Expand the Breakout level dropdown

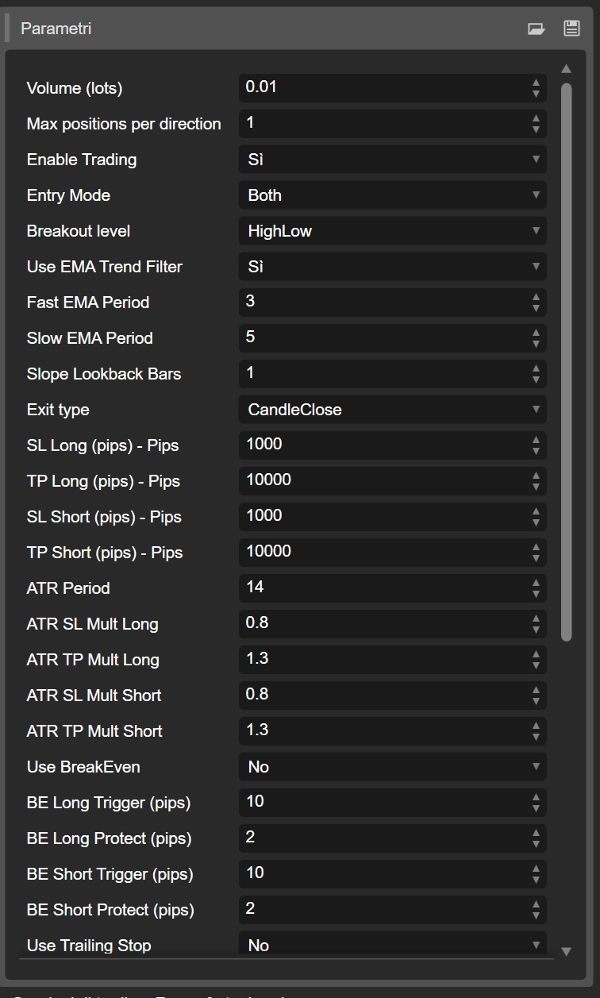coord(392,231)
